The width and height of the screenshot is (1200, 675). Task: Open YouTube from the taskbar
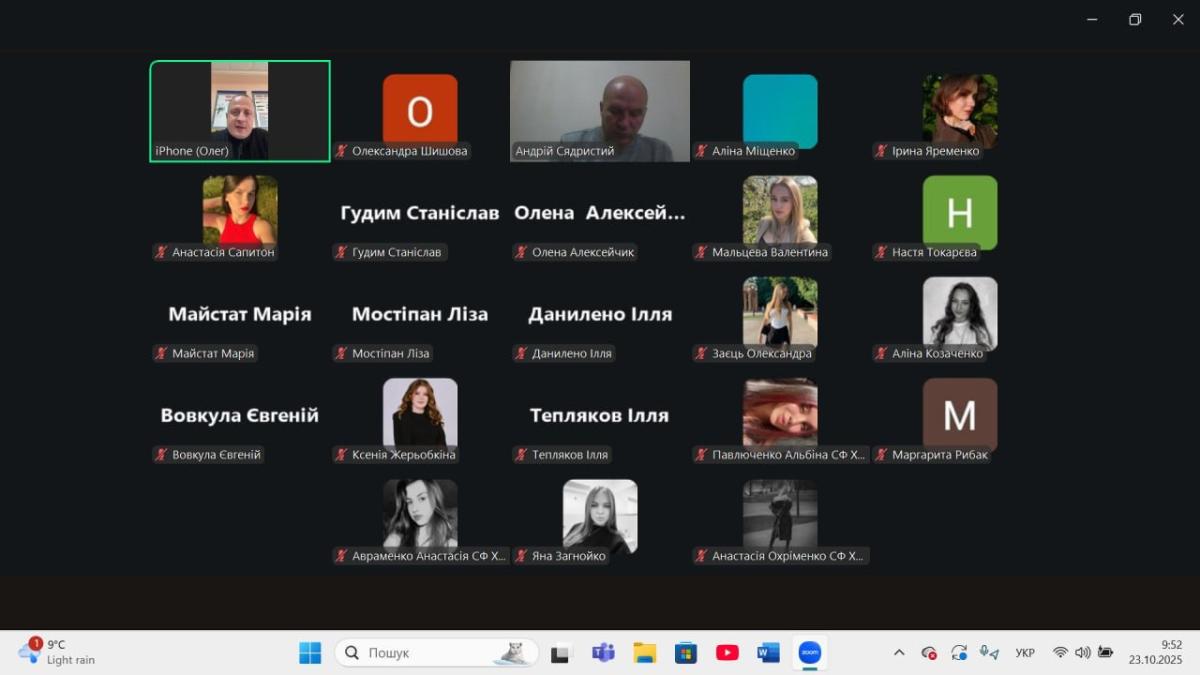tap(727, 653)
